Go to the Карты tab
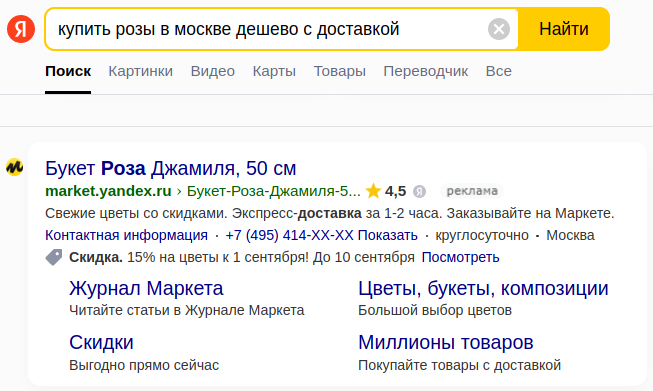 (x=274, y=71)
